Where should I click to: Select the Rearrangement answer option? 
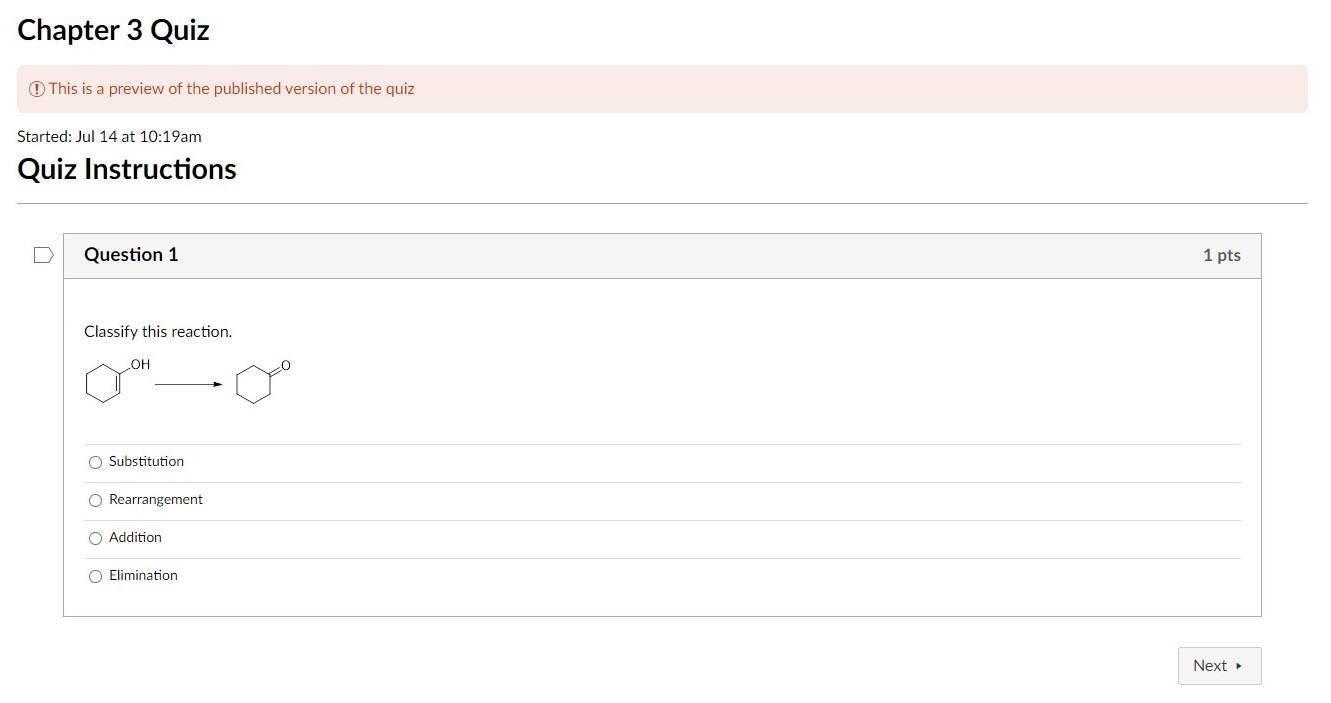coord(95,500)
